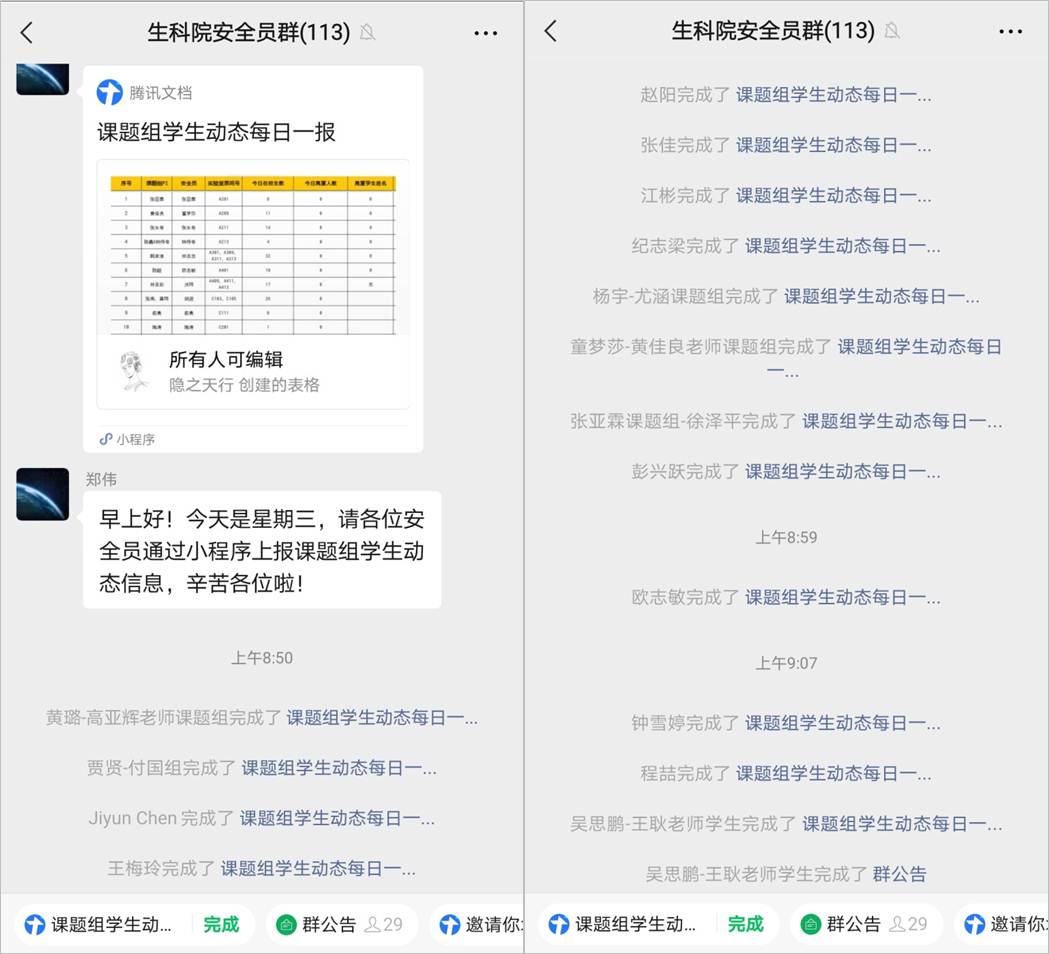Viewport: 1049px width, 954px height.
Task: Open three-dot menu in left chat header
Action: click(486, 33)
